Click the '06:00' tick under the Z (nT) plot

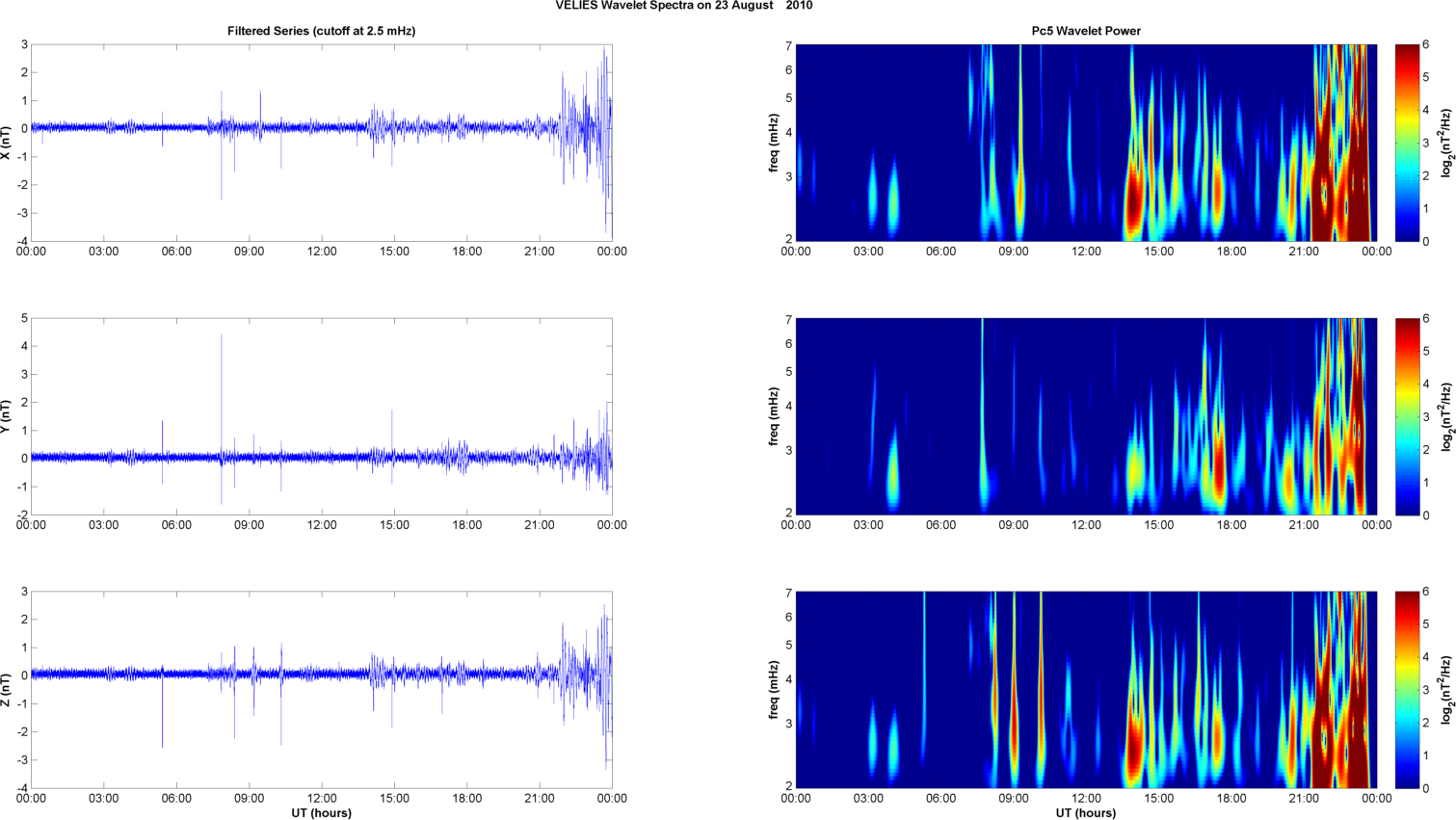coord(176,798)
